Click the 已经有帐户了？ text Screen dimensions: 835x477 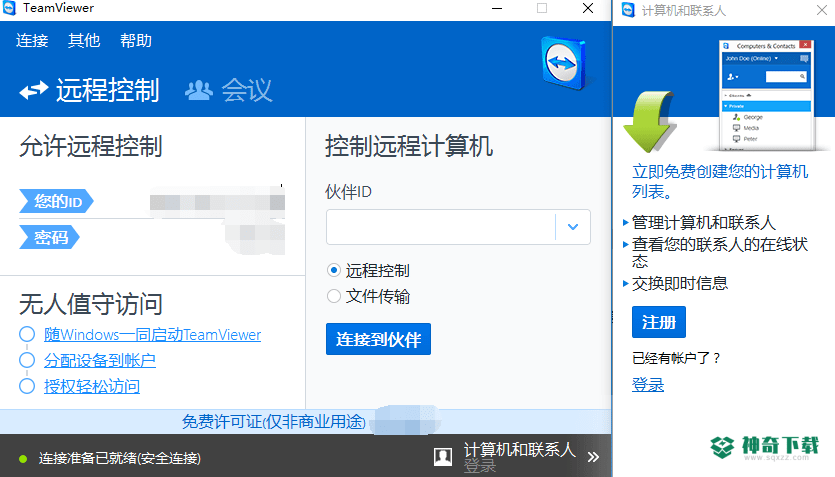click(x=676, y=358)
